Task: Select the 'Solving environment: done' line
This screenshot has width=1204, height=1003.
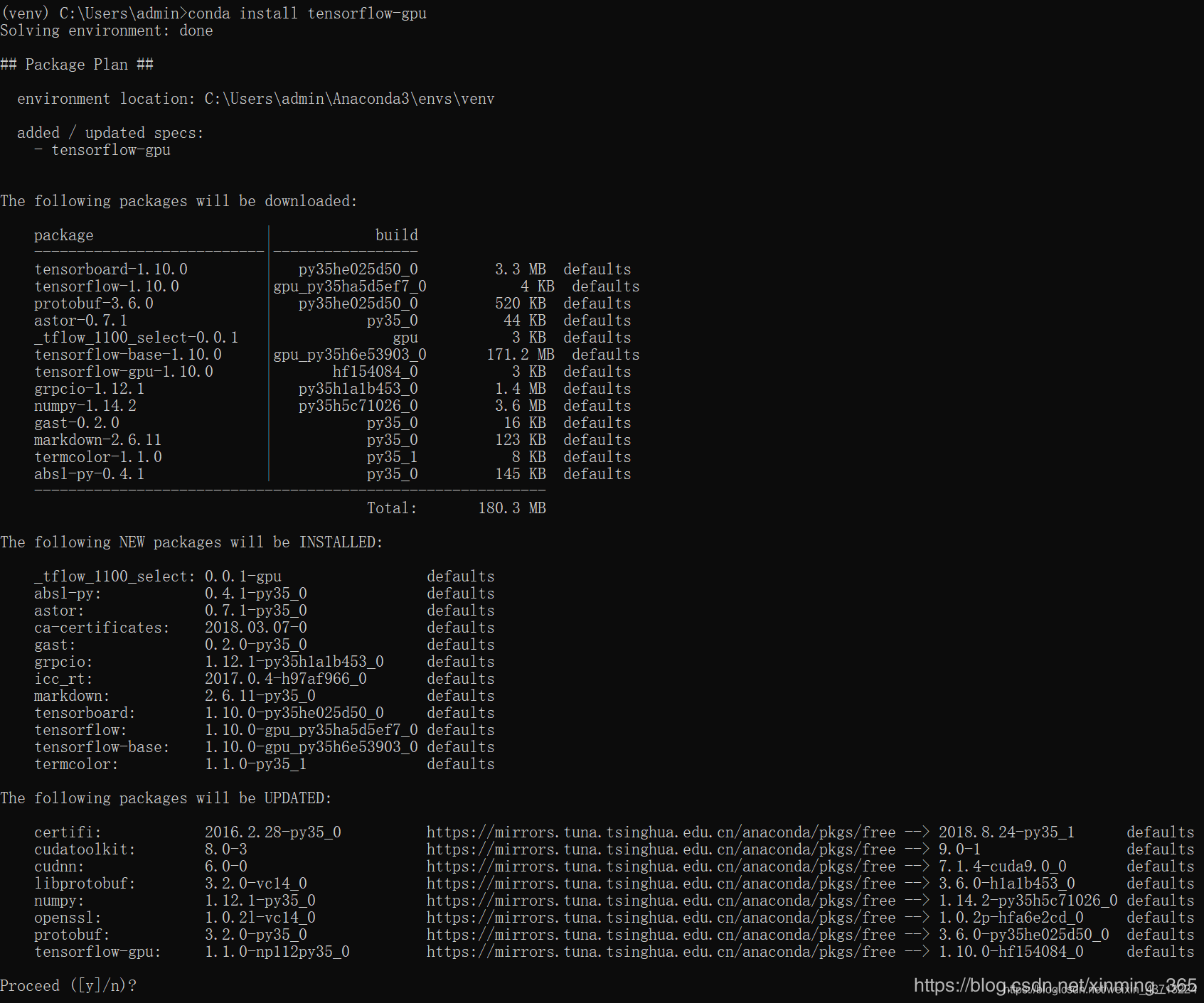Action: [107, 31]
